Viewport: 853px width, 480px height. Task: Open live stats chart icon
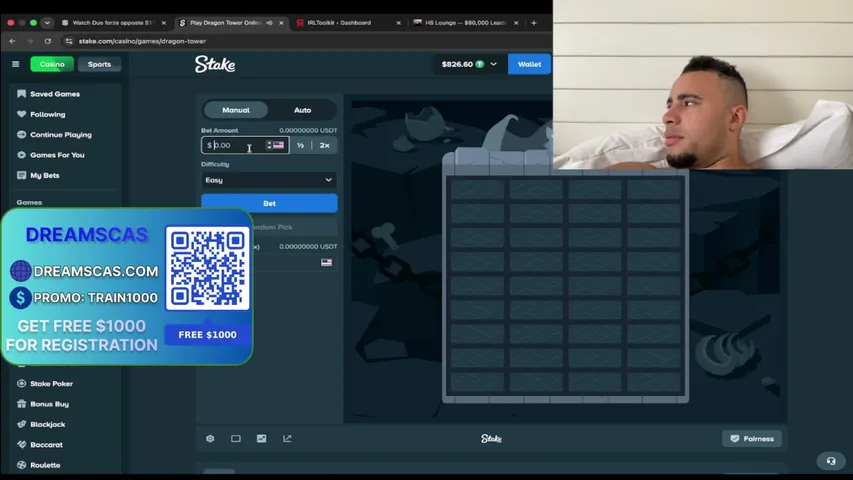click(x=262, y=439)
